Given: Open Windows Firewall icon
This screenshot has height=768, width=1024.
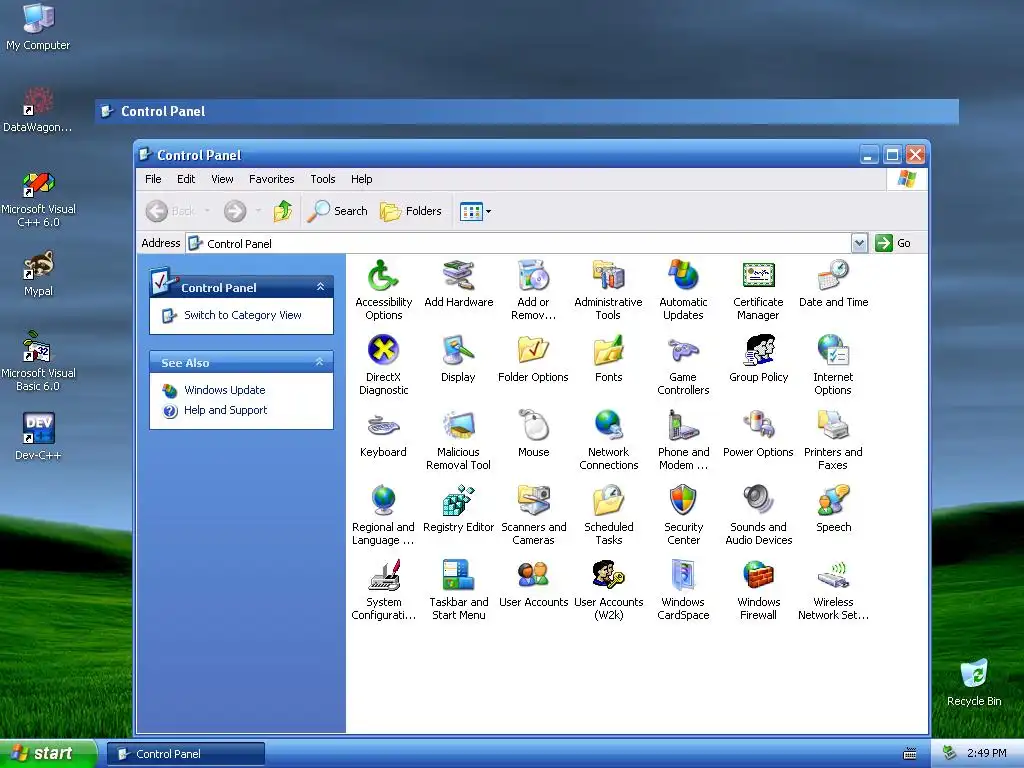Looking at the screenshot, I should pos(758,576).
